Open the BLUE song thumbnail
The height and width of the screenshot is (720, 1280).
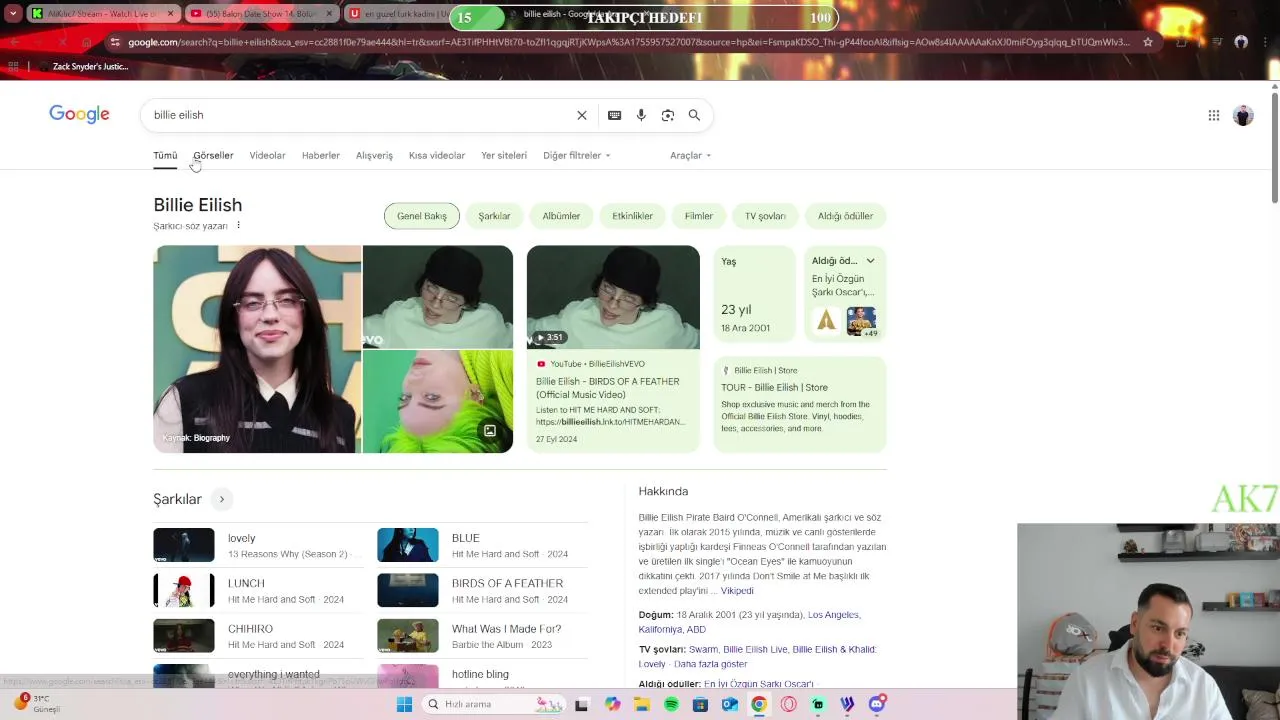408,545
